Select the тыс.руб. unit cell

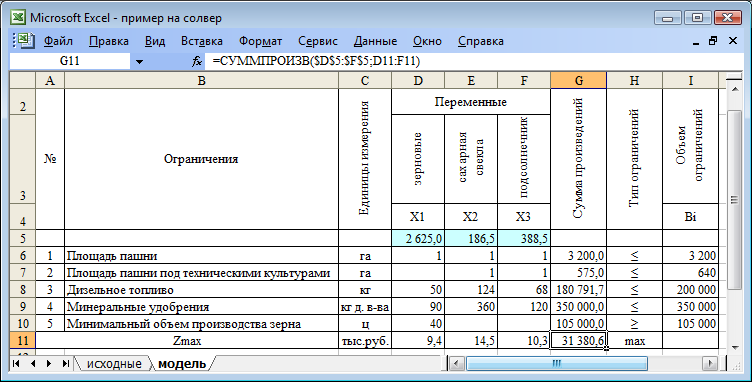pos(365,341)
